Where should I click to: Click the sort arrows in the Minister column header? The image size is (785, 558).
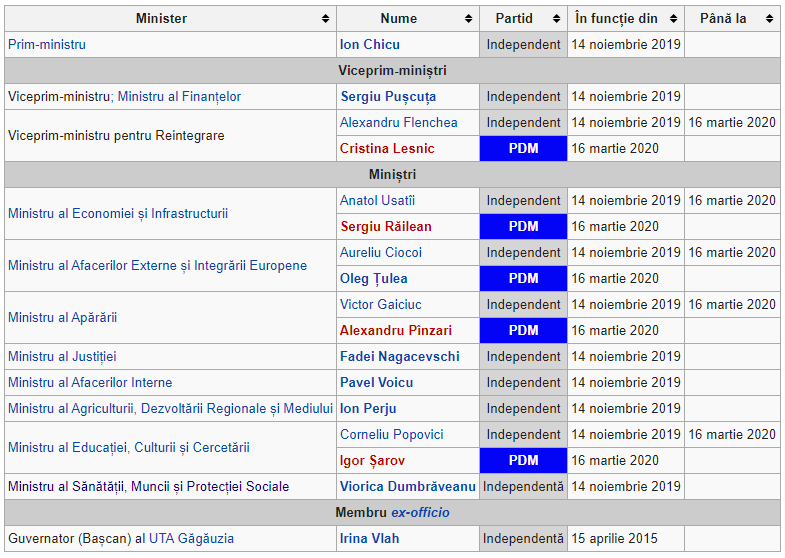(x=326, y=19)
